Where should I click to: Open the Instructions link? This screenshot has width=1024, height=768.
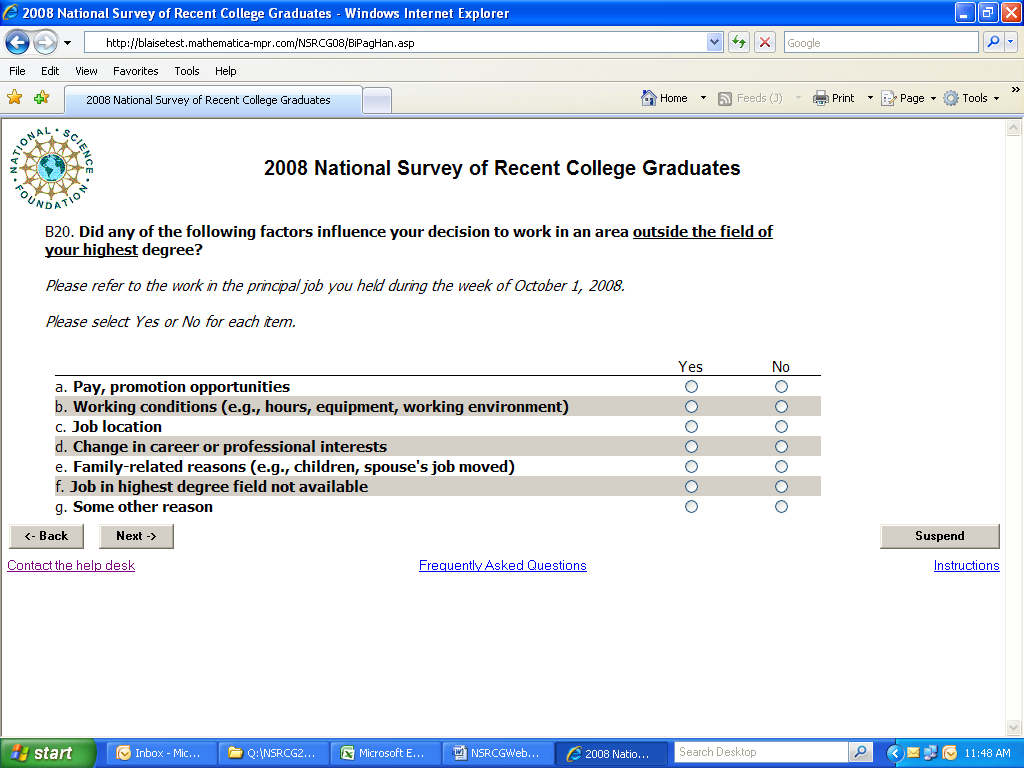point(967,566)
